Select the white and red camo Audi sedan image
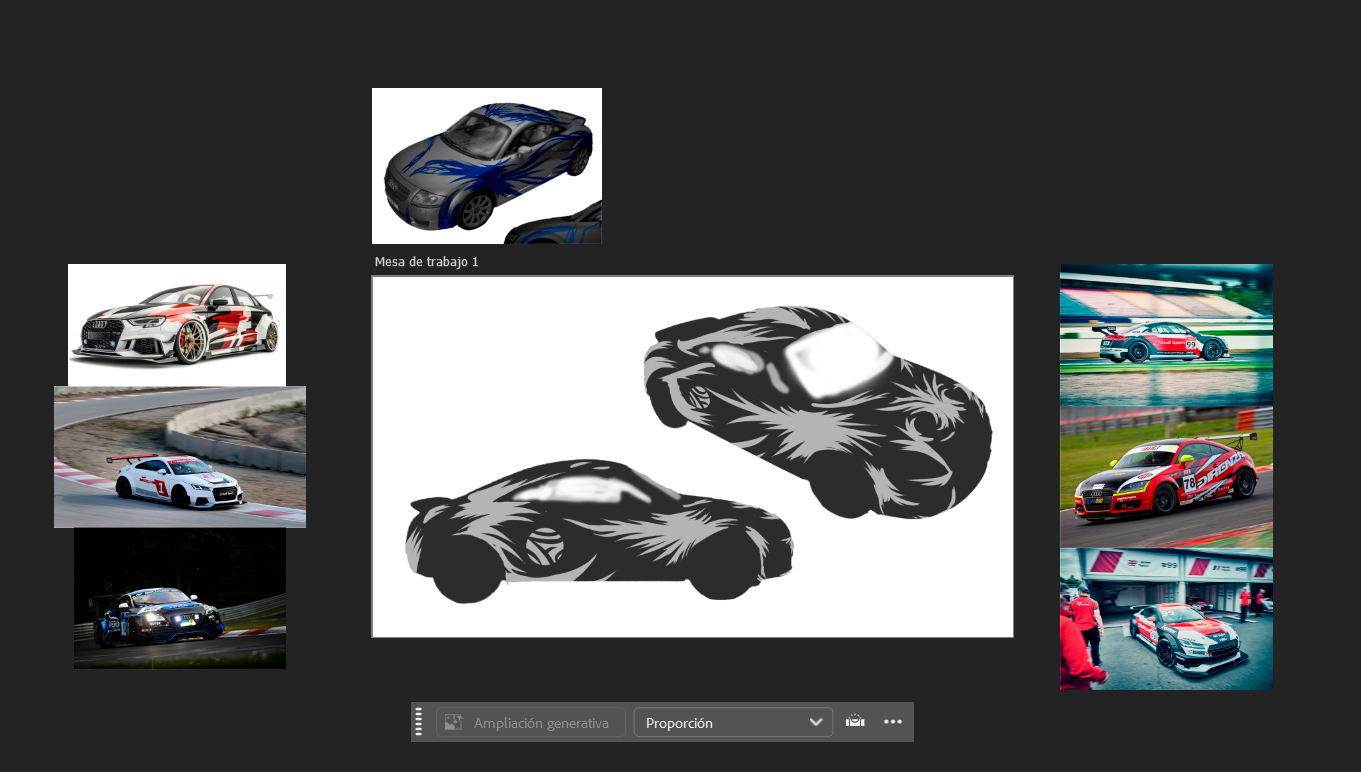This screenshot has height=772, width=1361. coord(177,323)
